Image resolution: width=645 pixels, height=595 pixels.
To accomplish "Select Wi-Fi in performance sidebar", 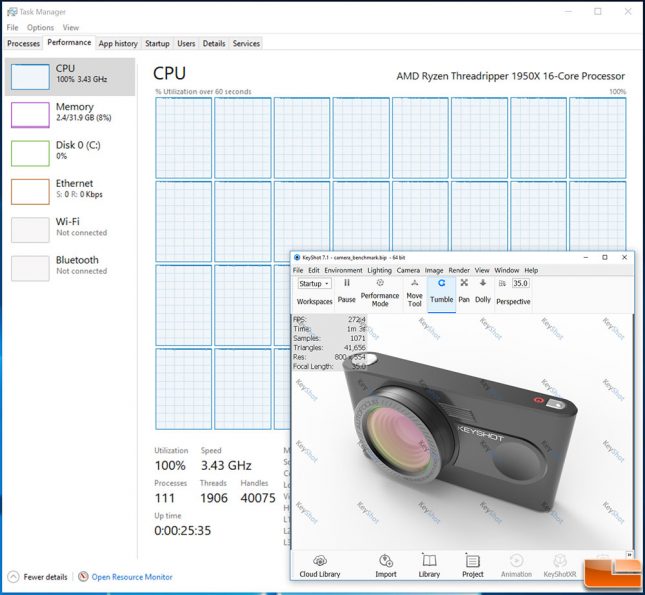I will [x=70, y=230].
